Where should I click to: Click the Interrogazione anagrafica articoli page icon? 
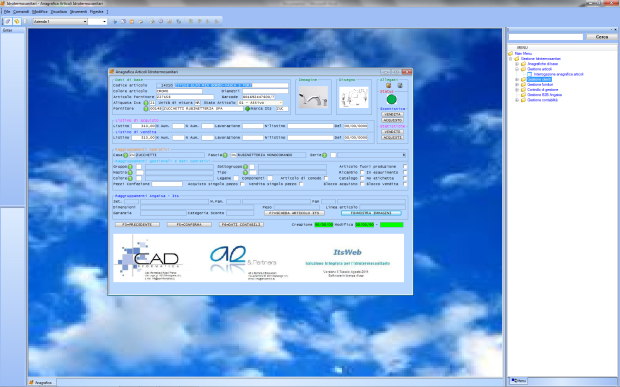click(x=529, y=74)
